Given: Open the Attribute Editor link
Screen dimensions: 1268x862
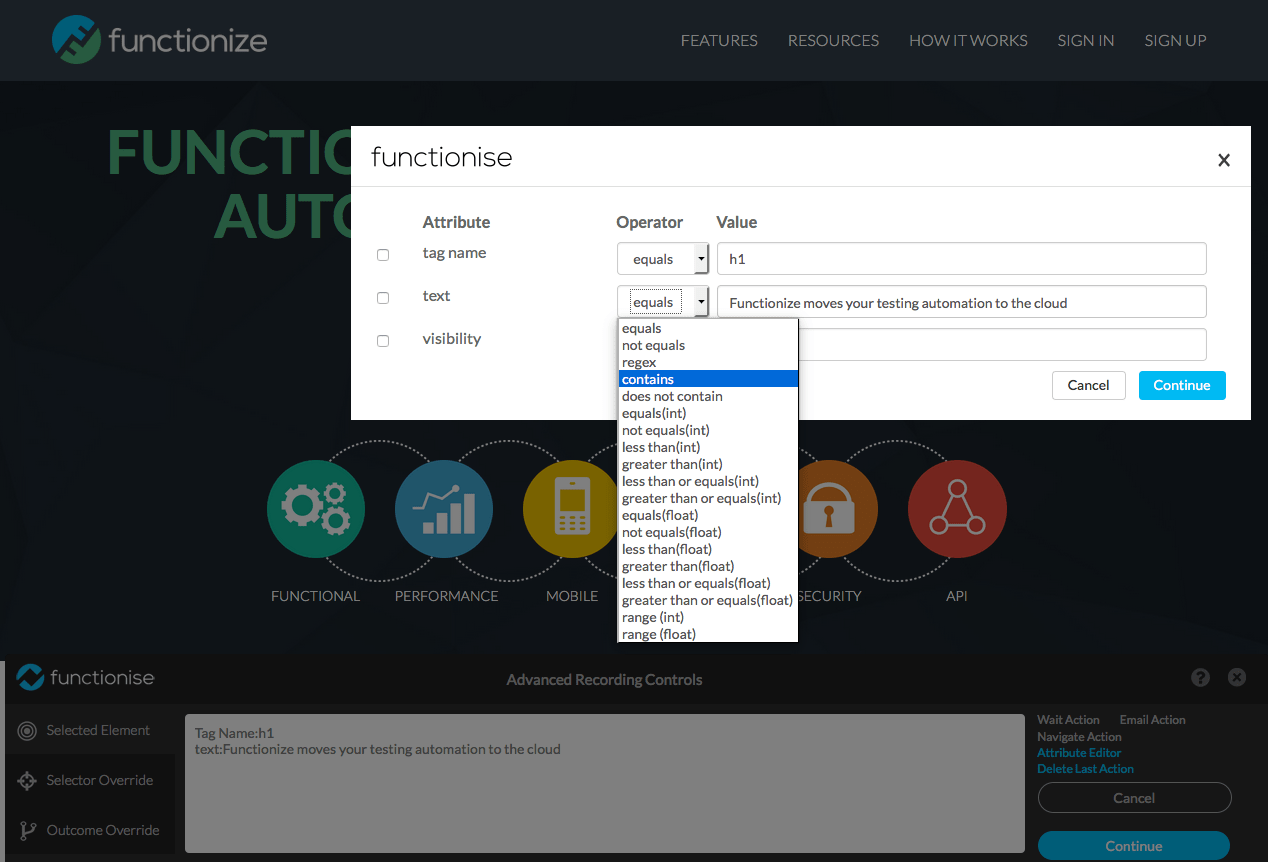Looking at the screenshot, I should point(1079,753).
